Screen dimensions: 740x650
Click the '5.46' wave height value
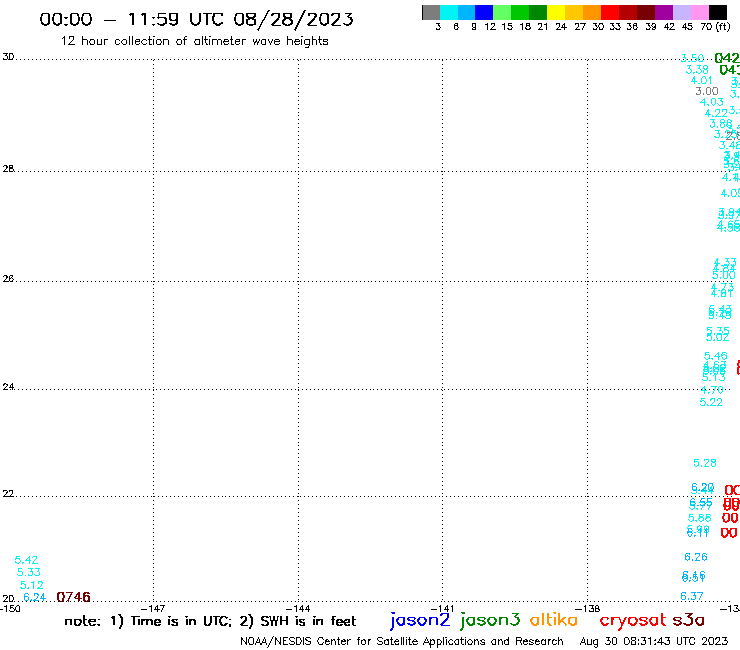716,356
